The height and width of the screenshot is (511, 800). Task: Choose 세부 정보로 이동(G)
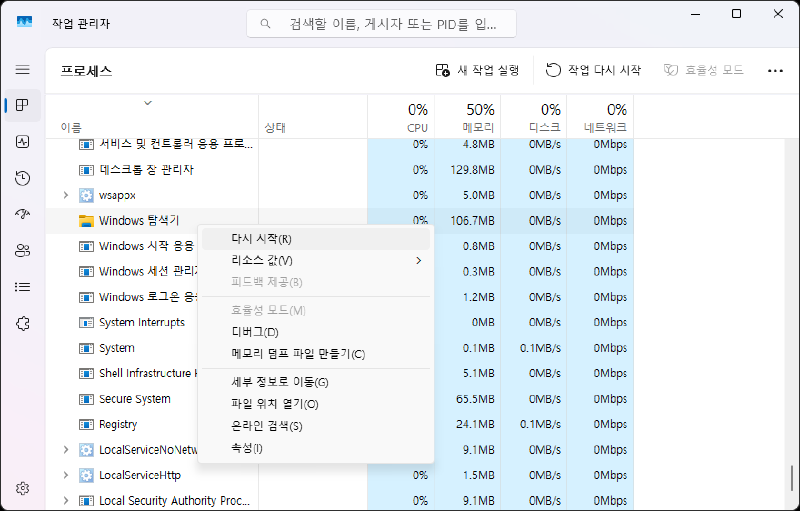tap(316, 382)
